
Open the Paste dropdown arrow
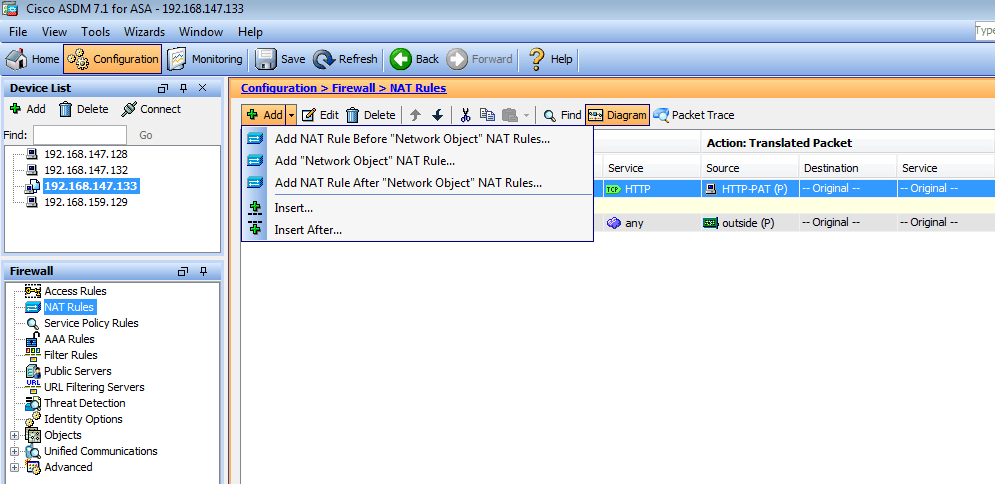click(x=526, y=115)
